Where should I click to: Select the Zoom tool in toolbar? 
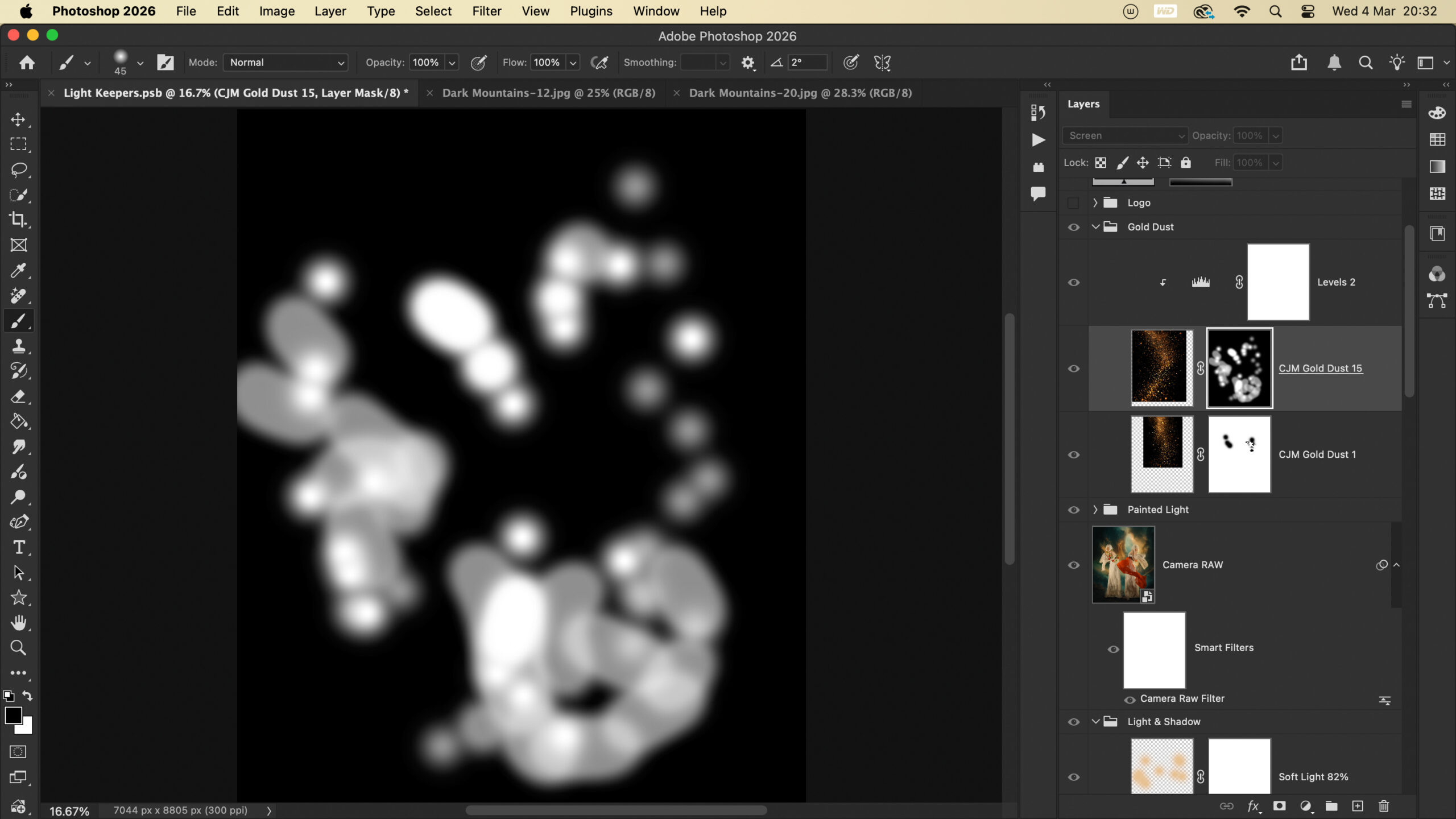[x=18, y=648]
